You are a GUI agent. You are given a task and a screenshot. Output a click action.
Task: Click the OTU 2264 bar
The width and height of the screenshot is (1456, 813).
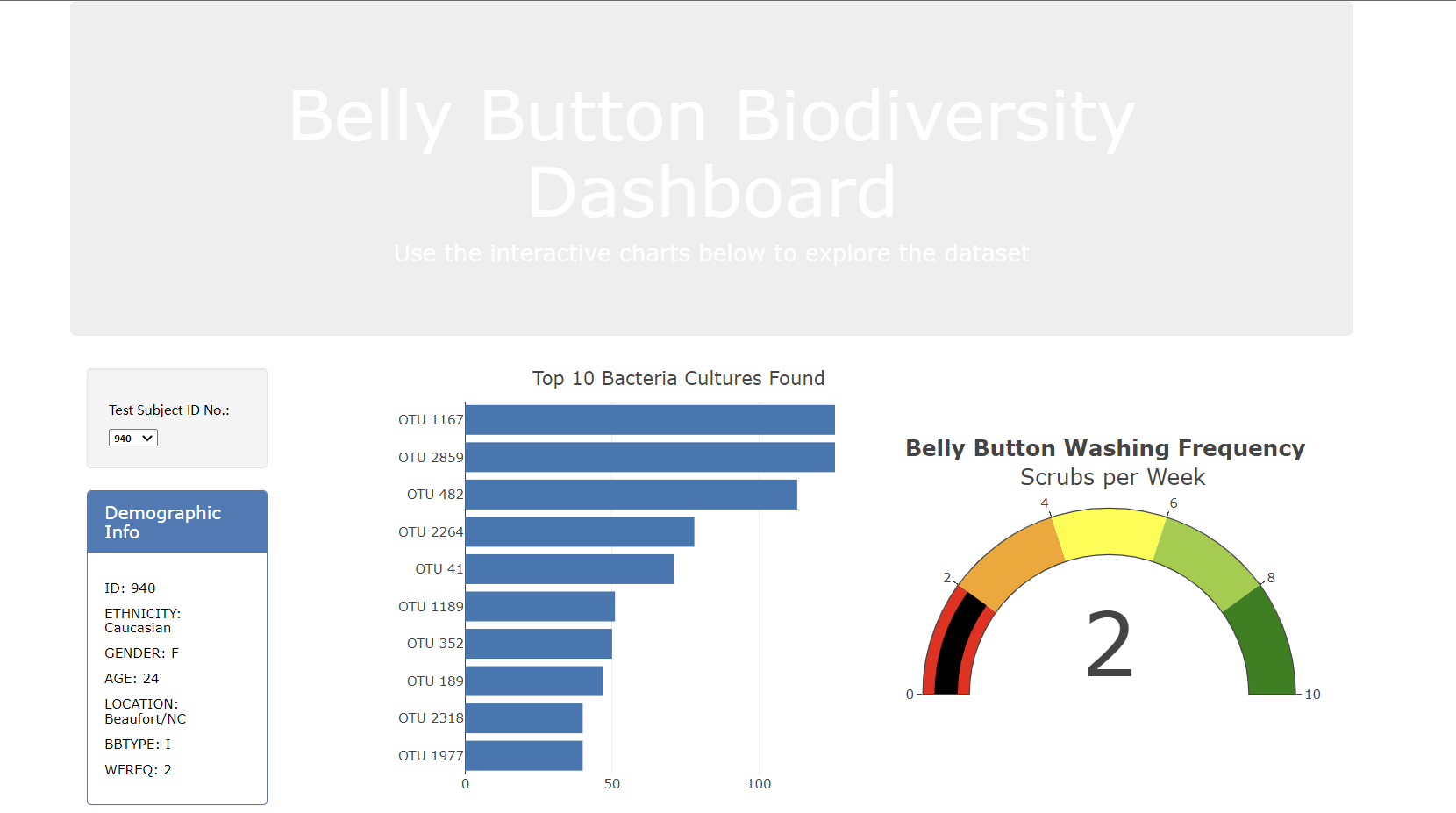click(x=579, y=531)
